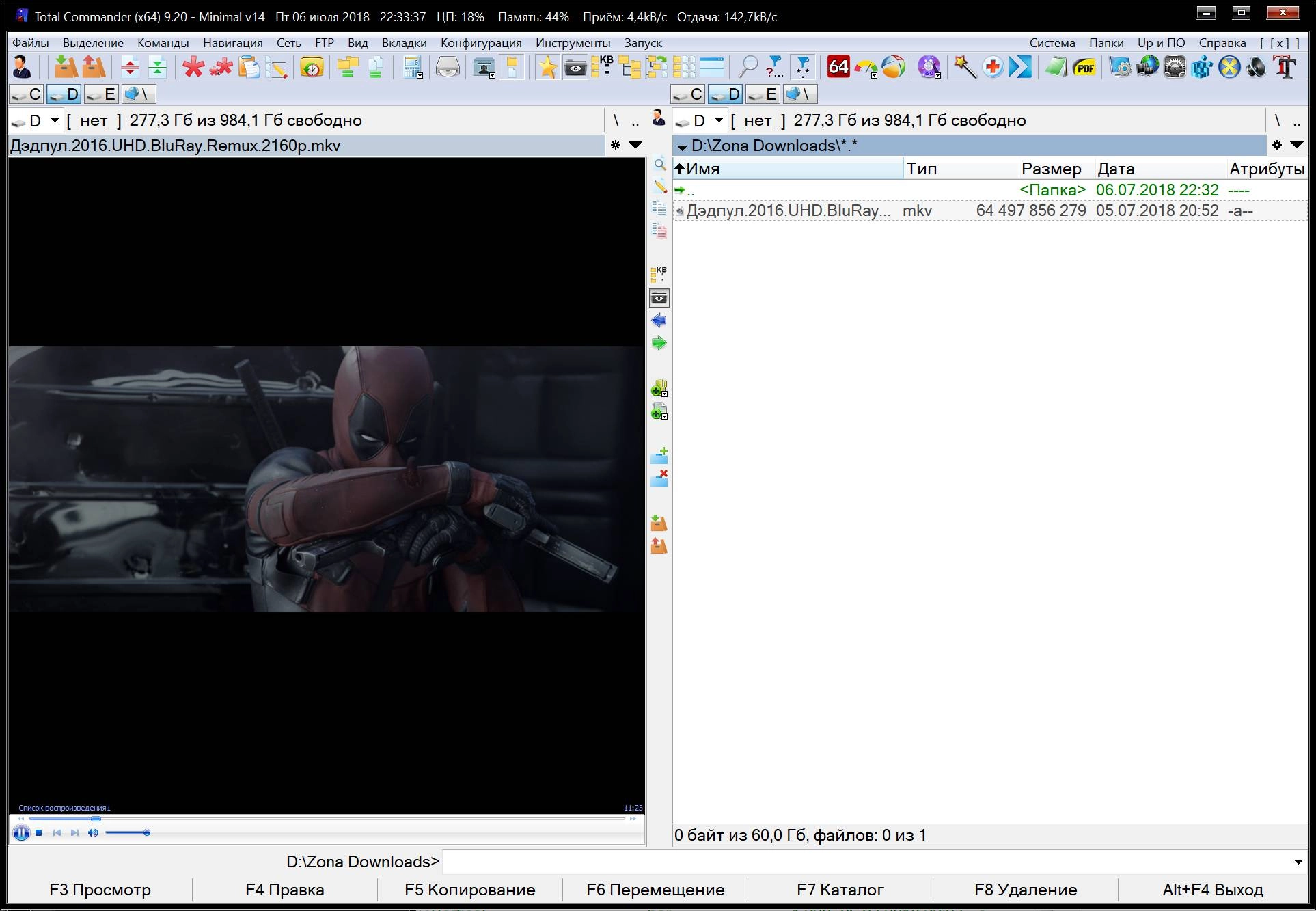
Task: Open the Файлы menu
Action: (x=31, y=42)
